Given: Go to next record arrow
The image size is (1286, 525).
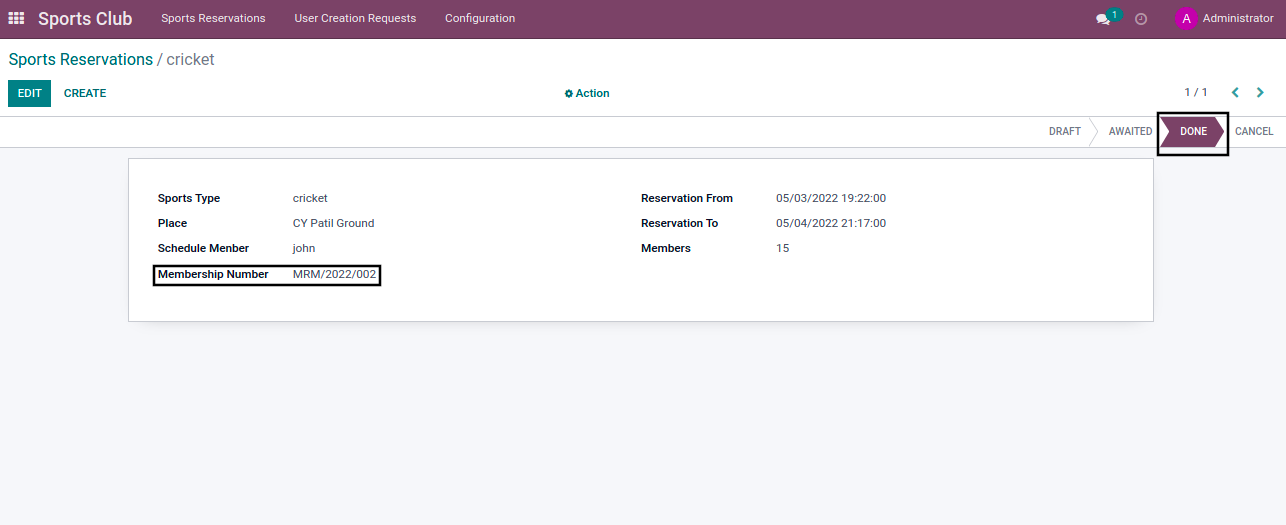Looking at the screenshot, I should click(1260, 93).
